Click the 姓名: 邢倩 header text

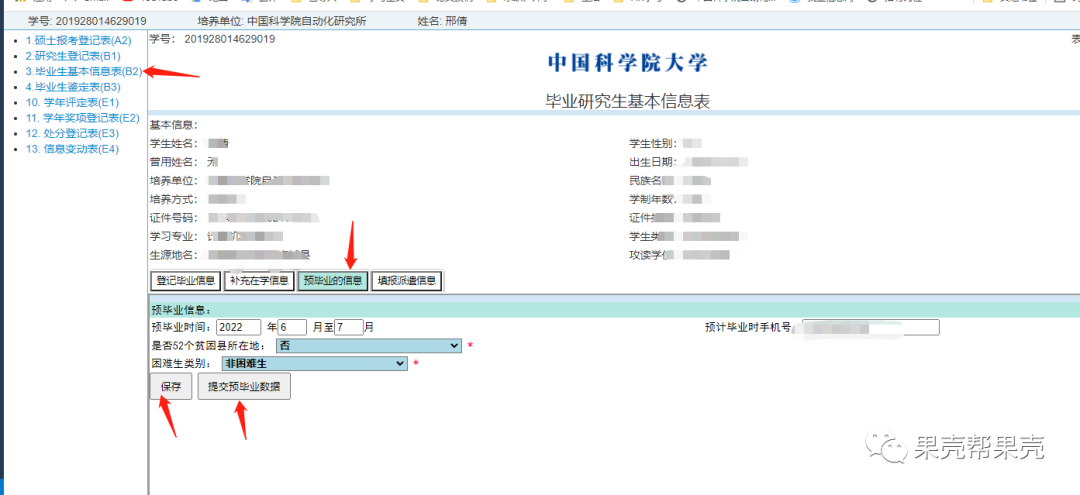pyautogui.click(x=442, y=21)
